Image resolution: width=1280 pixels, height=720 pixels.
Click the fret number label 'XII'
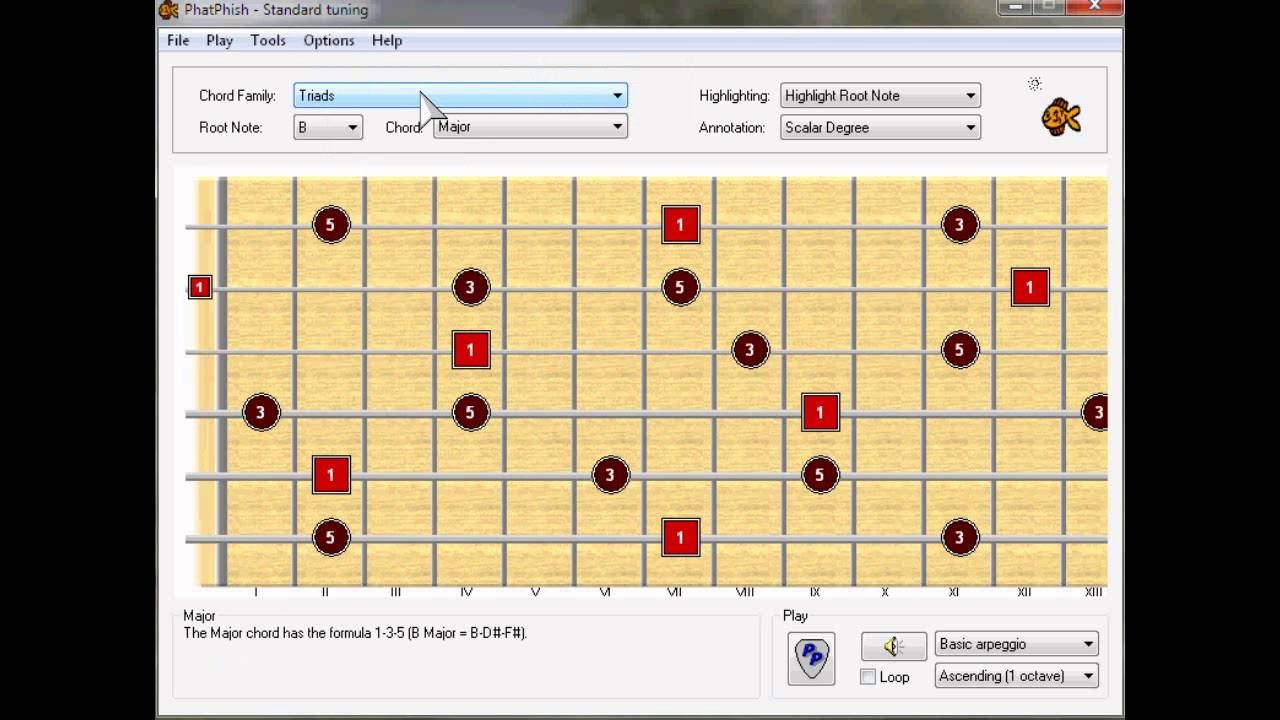tap(1024, 592)
